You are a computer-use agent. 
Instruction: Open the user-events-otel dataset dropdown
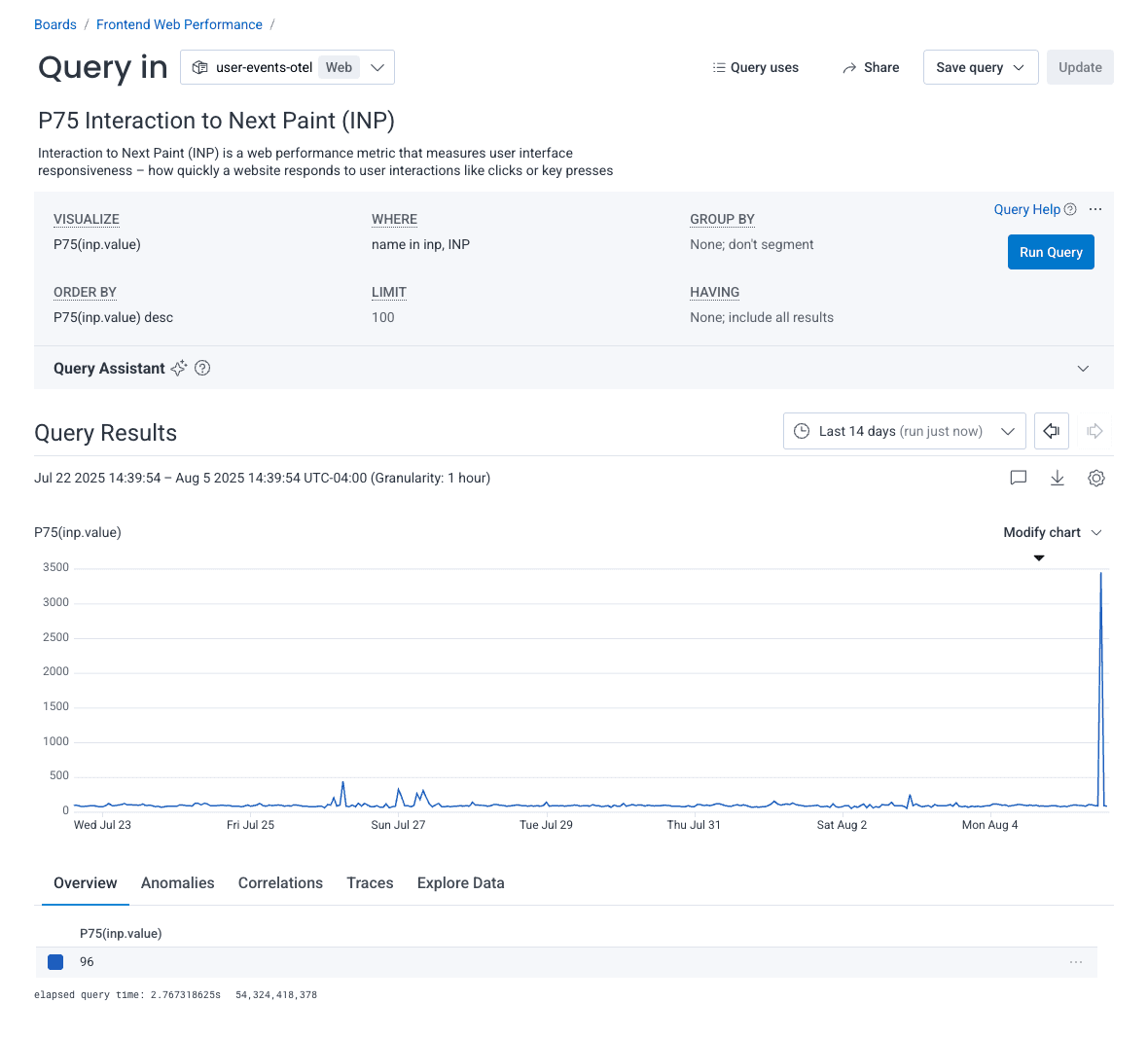pyautogui.click(x=287, y=67)
